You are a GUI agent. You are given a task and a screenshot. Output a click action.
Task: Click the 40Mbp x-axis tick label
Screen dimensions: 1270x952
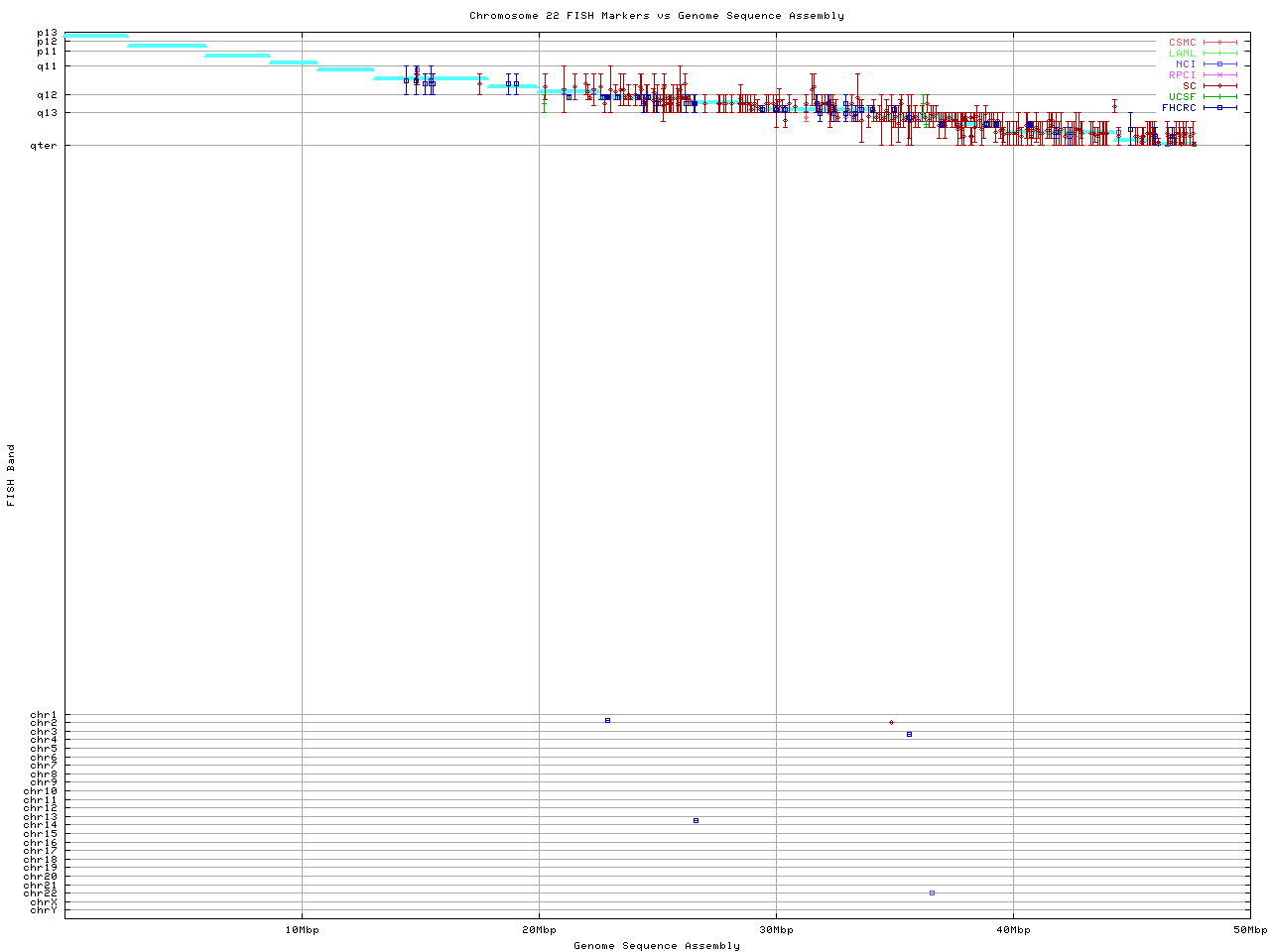pos(1013,929)
